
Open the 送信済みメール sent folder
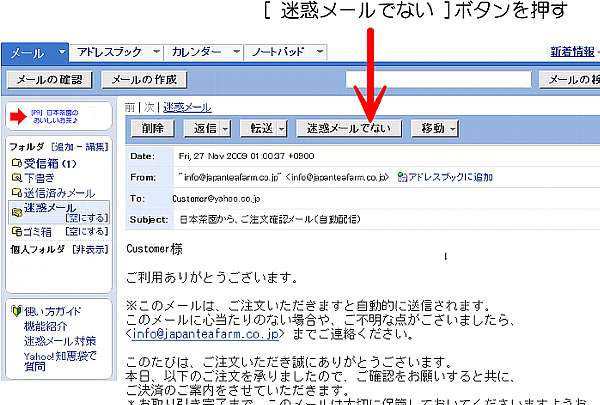click(57, 193)
